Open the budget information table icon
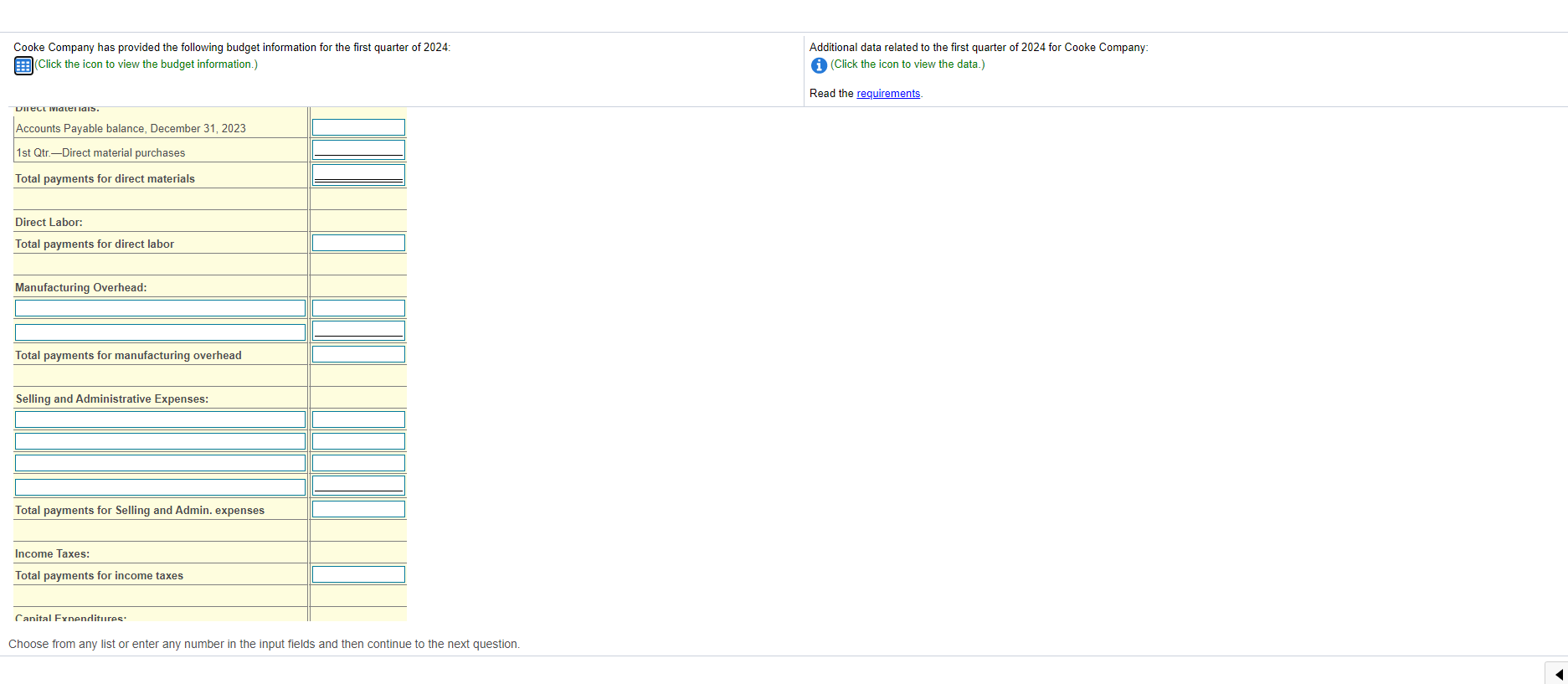The width and height of the screenshot is (1568, 684). (x=23, y=65)
